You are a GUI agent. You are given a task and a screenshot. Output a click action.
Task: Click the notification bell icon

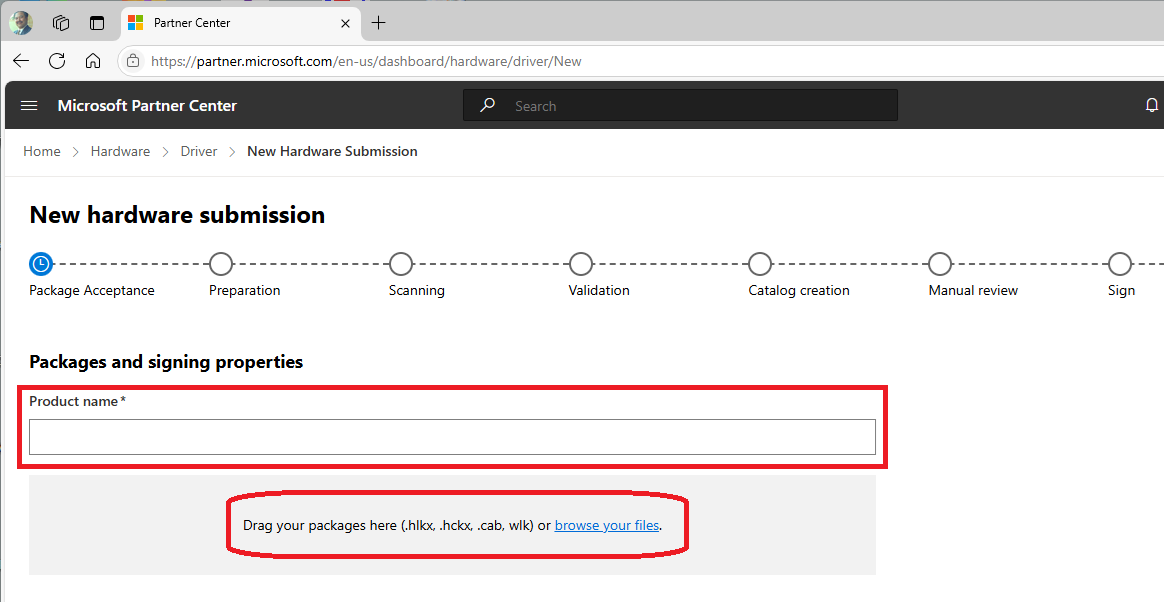[1151, 106]
